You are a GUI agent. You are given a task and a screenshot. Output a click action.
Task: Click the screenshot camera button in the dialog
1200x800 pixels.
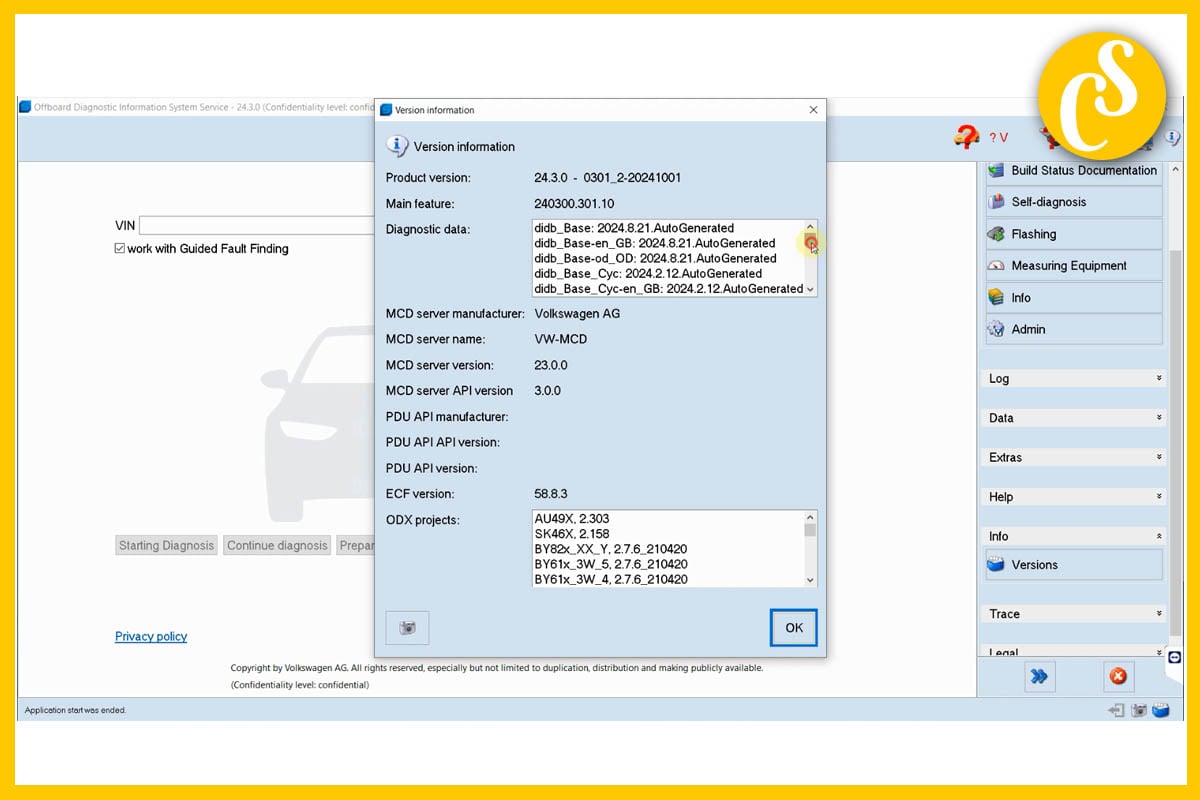point(407,628)
